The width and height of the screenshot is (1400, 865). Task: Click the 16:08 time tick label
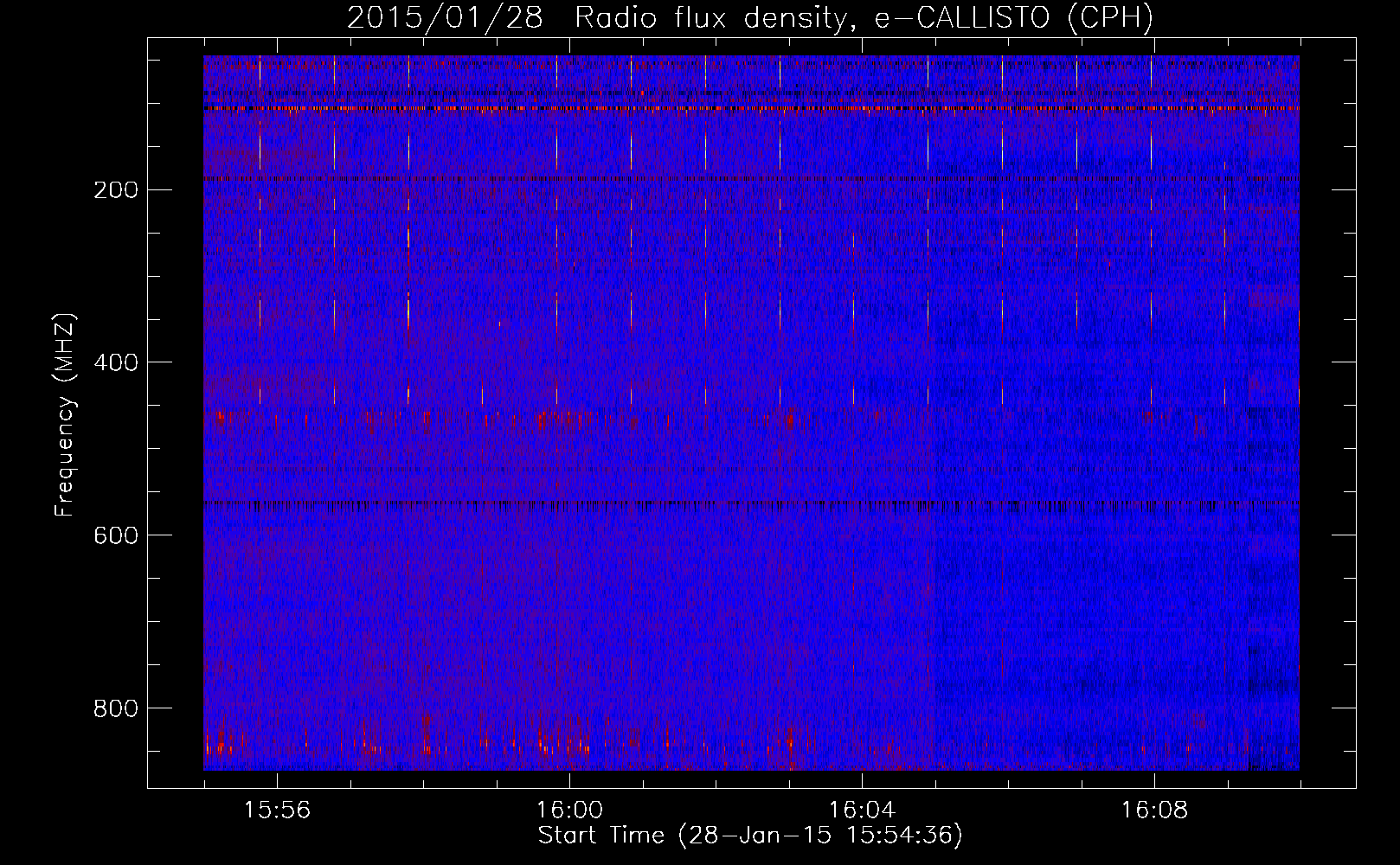click(1154, 811)
